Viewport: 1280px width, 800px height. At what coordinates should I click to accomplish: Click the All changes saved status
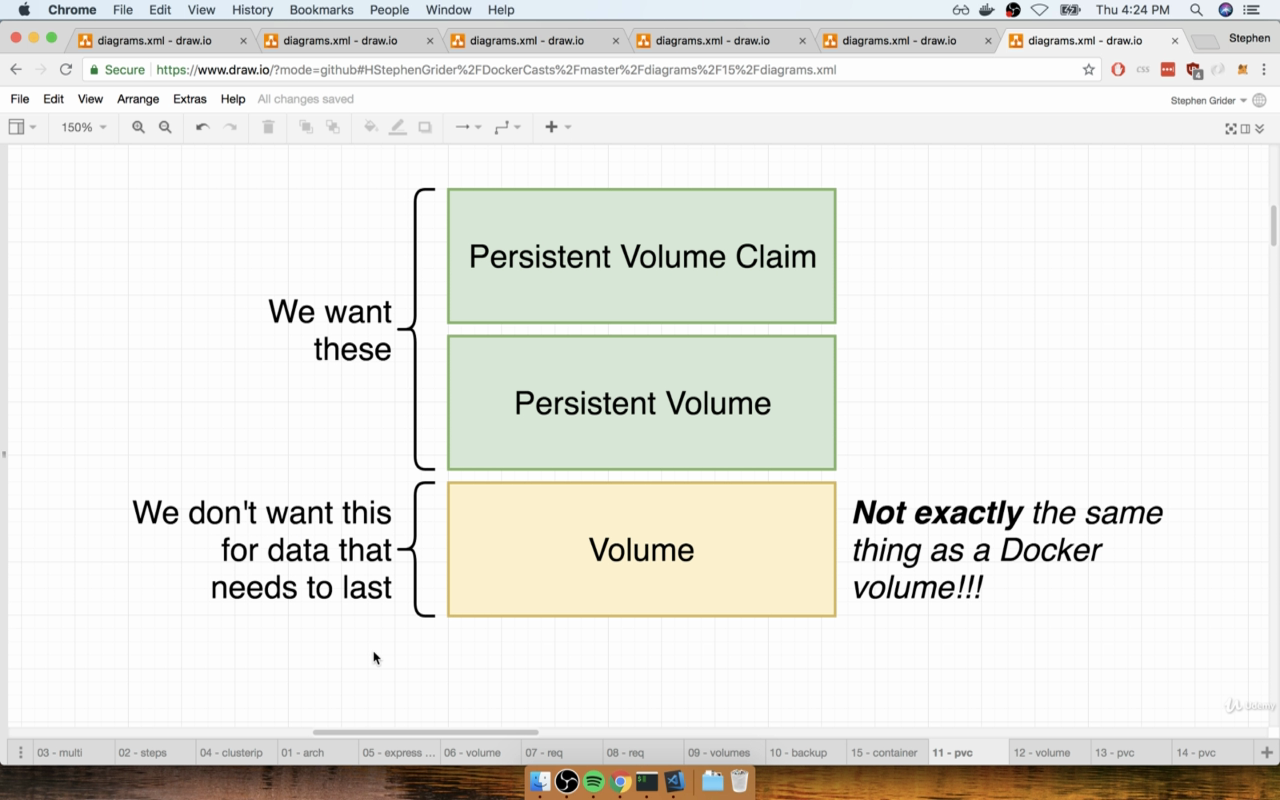pos(306,99)
